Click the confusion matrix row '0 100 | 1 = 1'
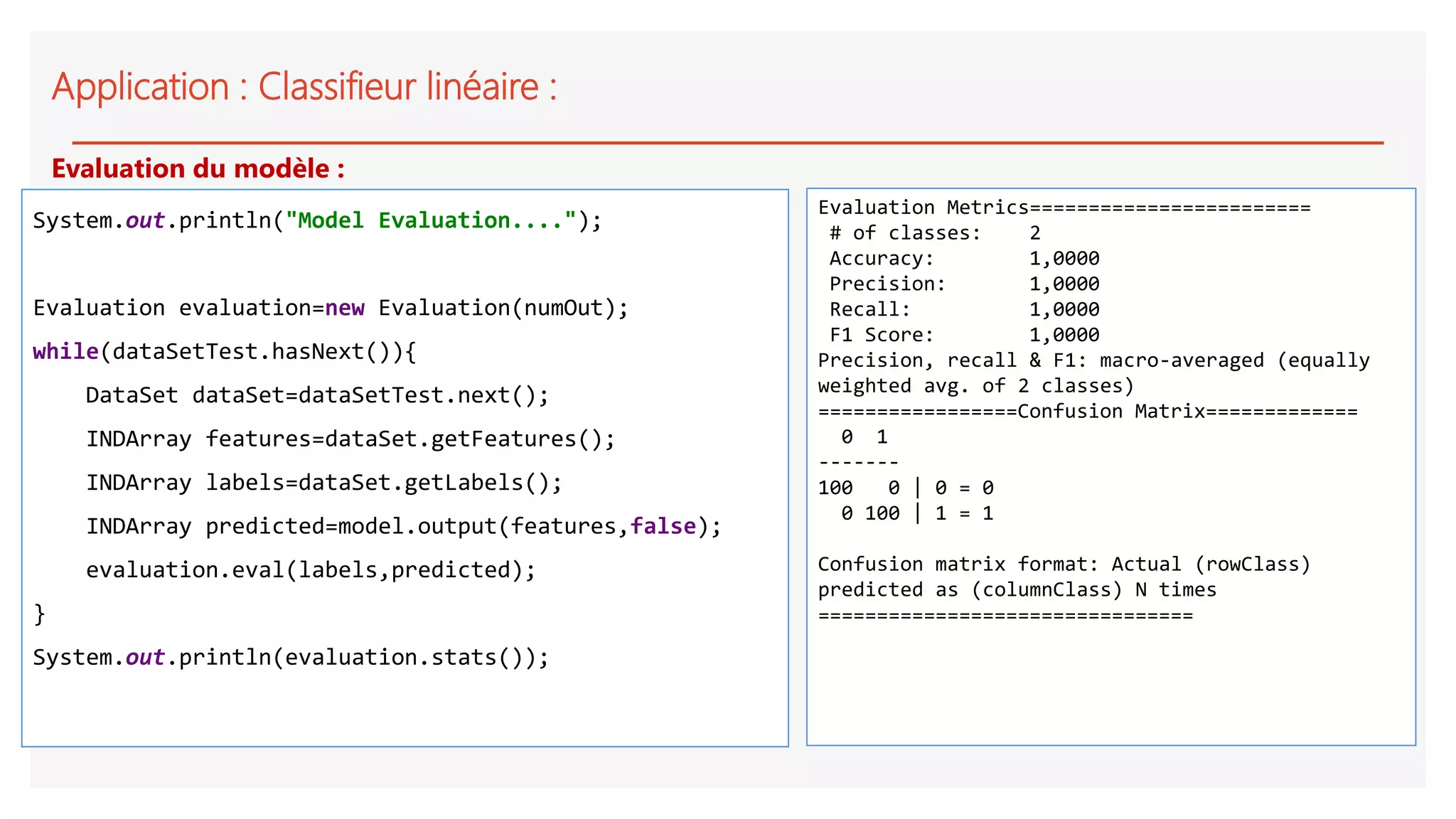1456x819 pixels. coord(917,513)
